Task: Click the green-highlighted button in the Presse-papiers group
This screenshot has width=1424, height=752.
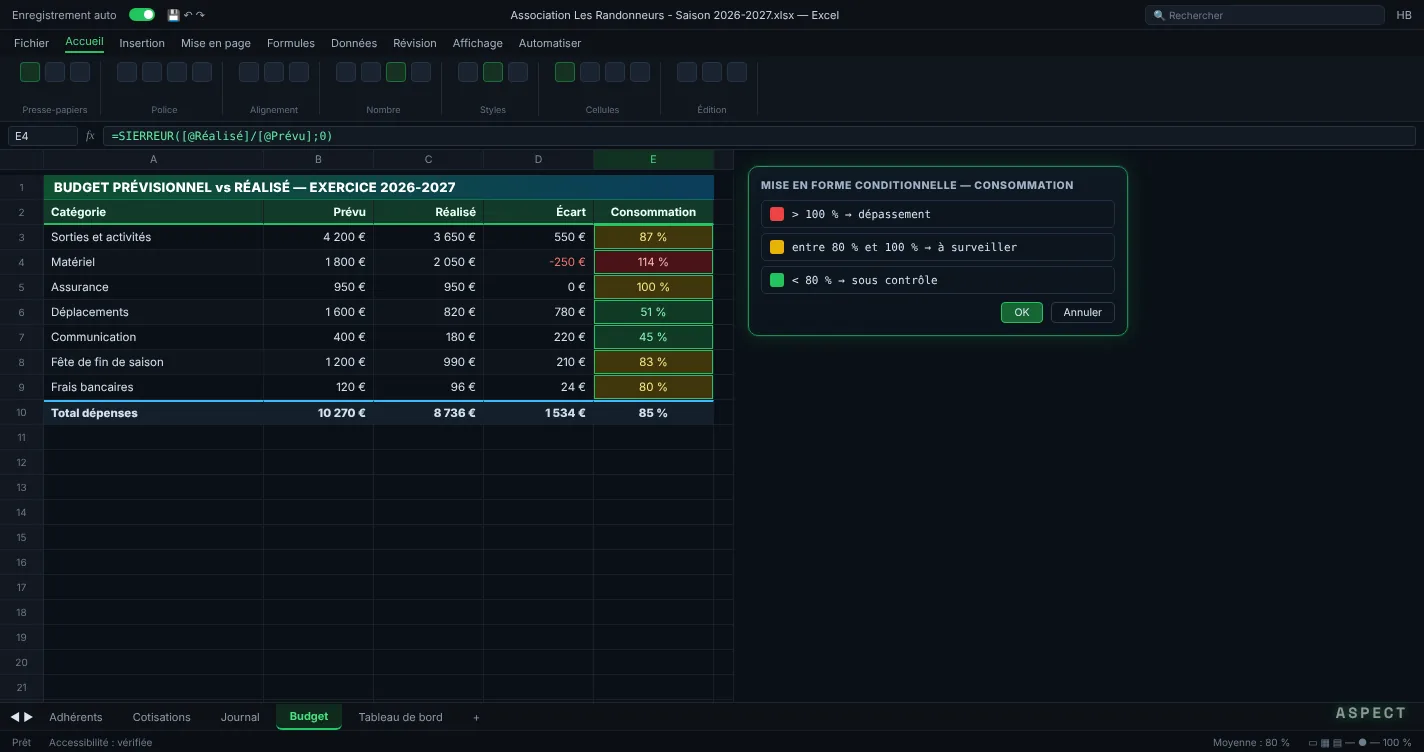Action: [x=30, y=72]
